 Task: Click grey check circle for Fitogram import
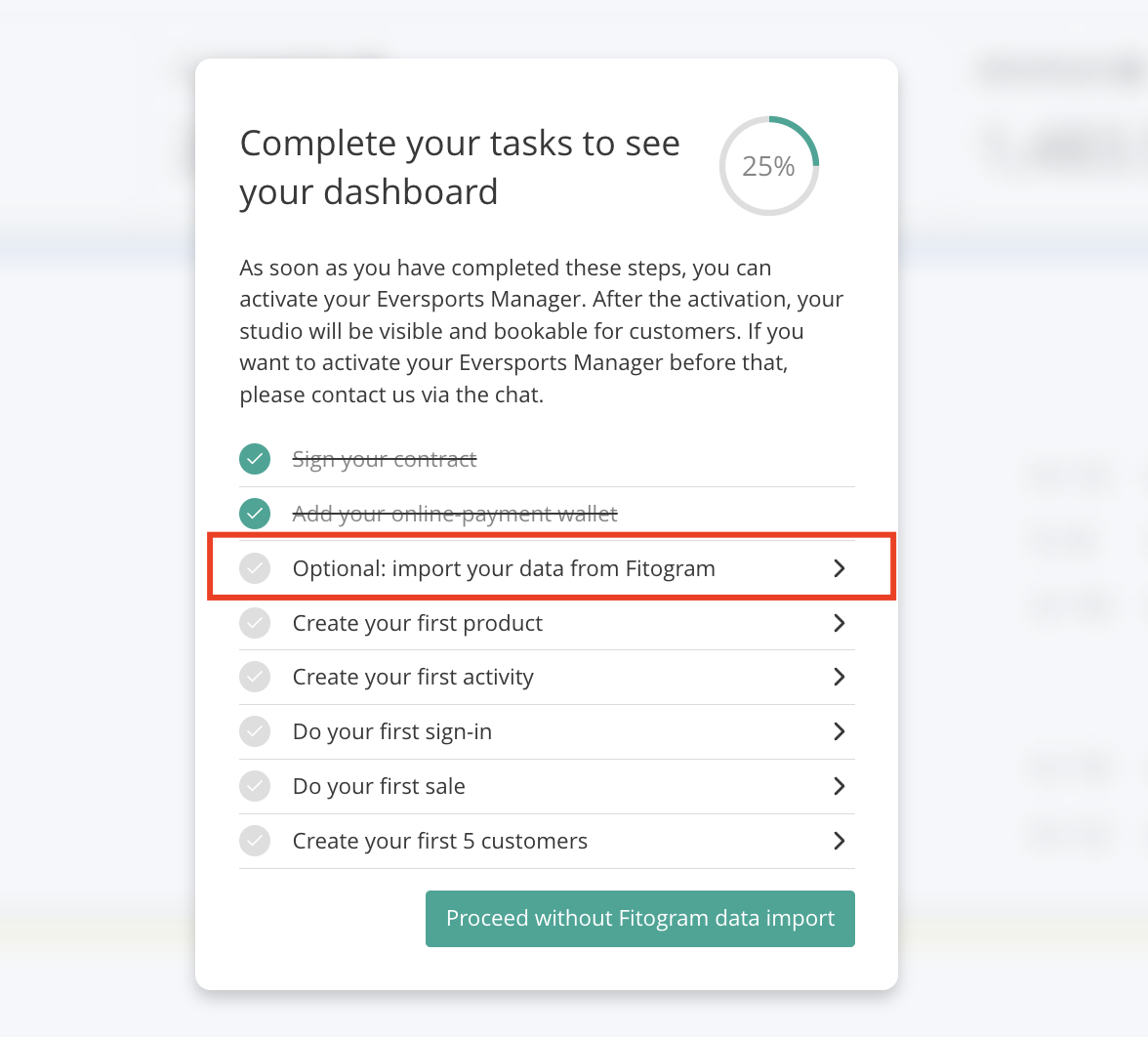pyautogui.click(x=255, y=568)
